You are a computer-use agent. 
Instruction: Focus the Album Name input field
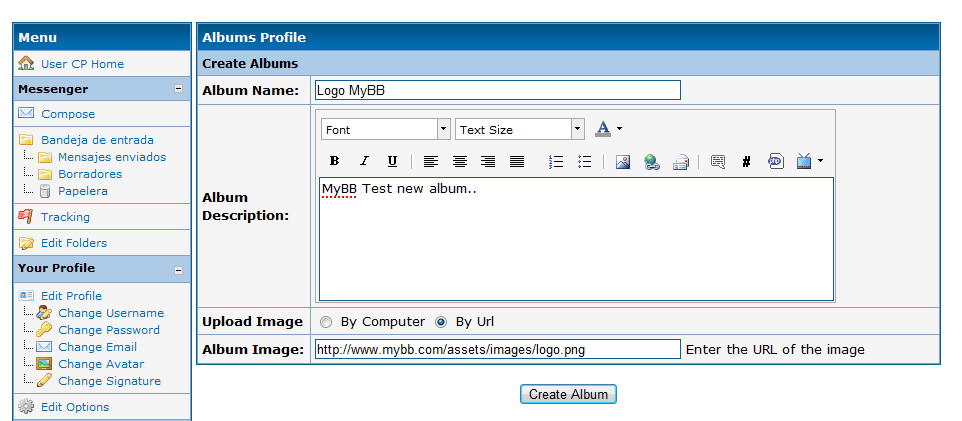[498, 90]
